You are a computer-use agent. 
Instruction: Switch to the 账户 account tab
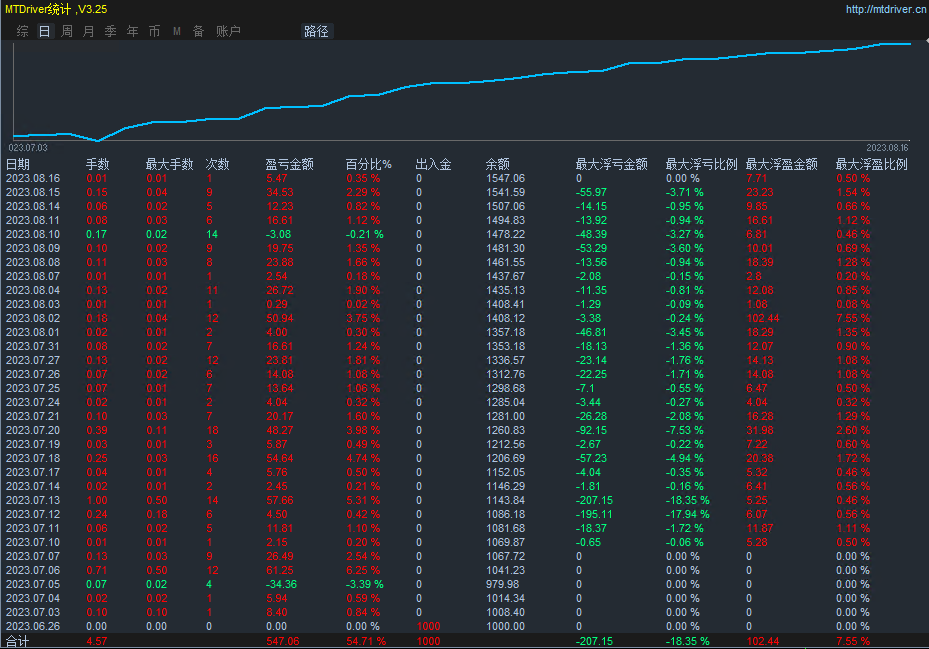228,31
